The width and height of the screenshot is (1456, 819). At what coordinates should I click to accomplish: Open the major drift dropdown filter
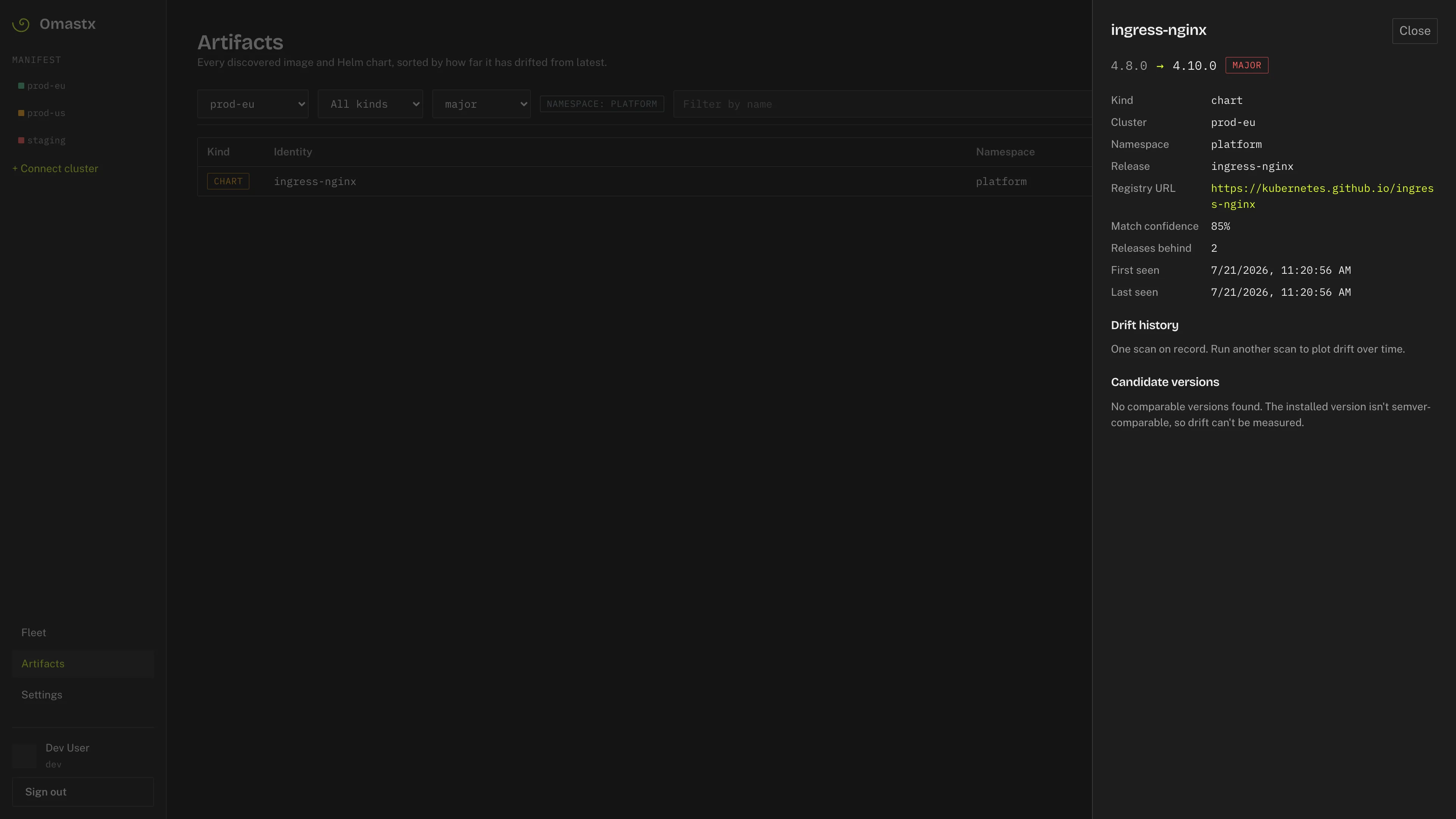482,104
